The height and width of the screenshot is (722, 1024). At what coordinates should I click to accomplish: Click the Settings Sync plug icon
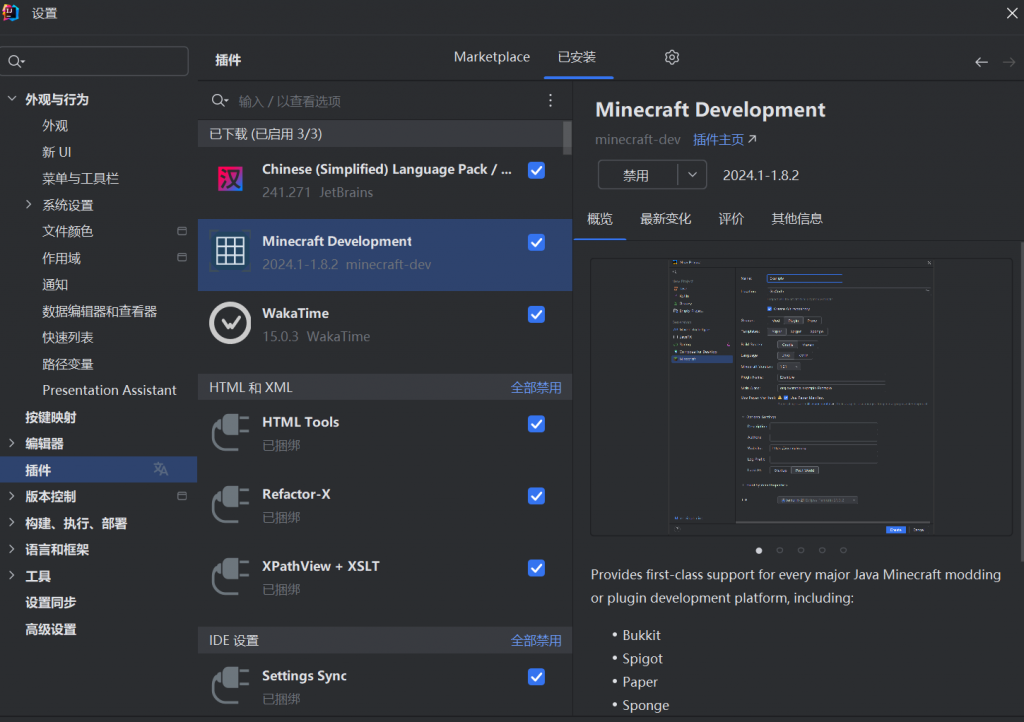[231, 685]
